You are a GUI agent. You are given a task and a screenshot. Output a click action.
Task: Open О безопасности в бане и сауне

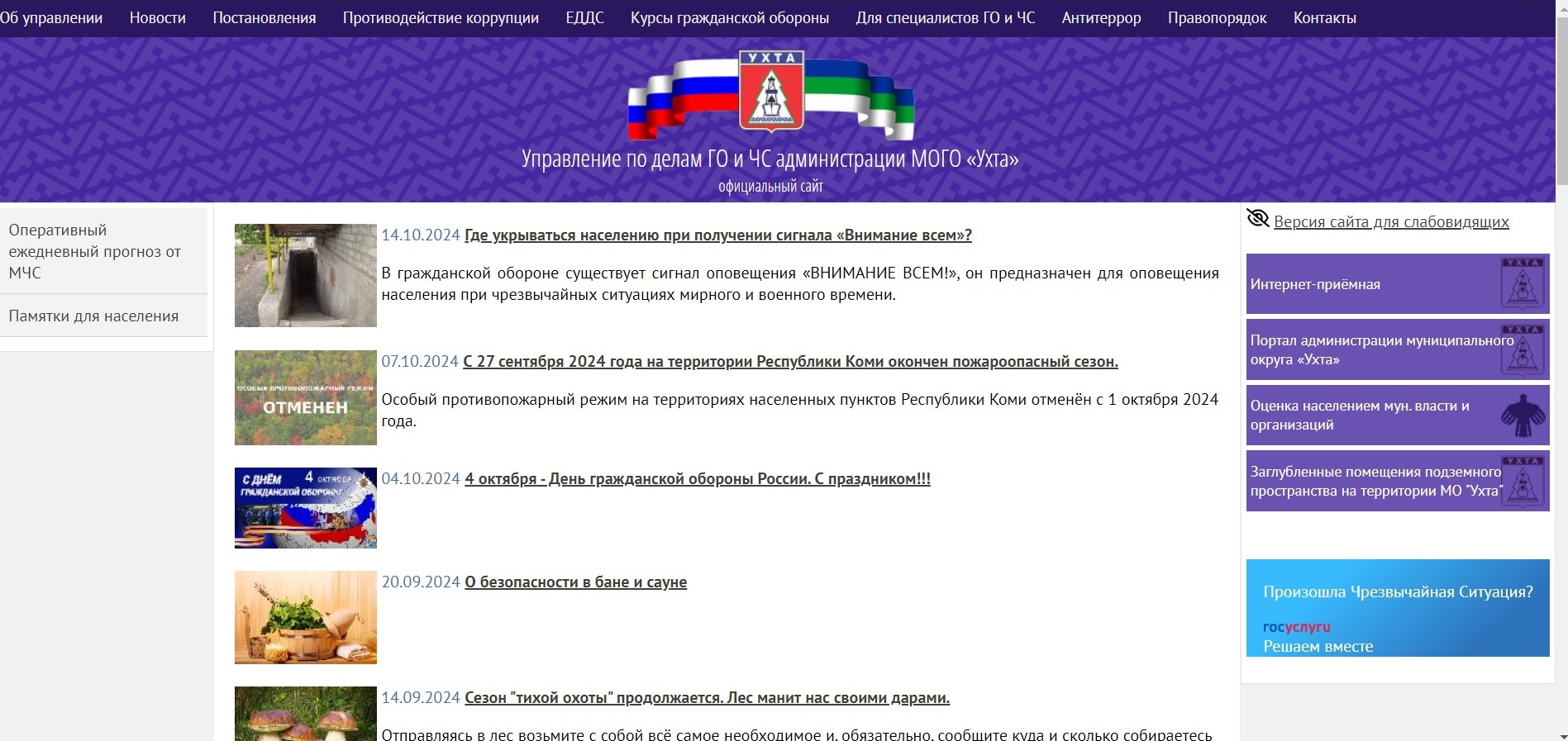(576, 582)
